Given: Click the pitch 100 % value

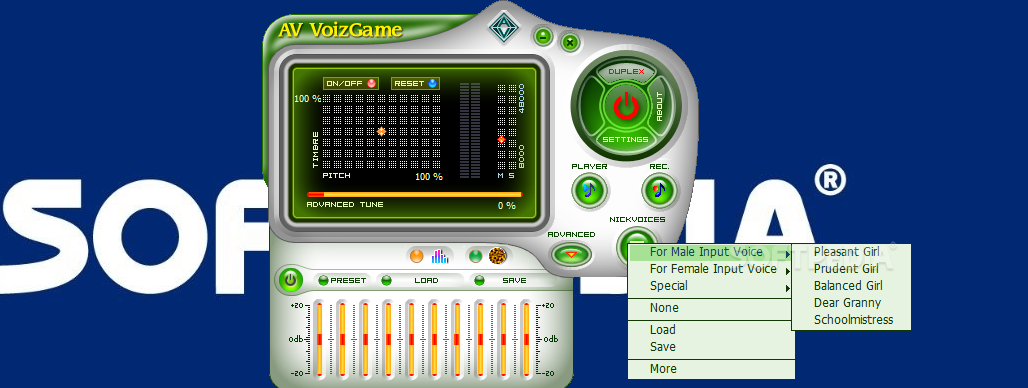Looking at the screenshot, I should 429,177.
